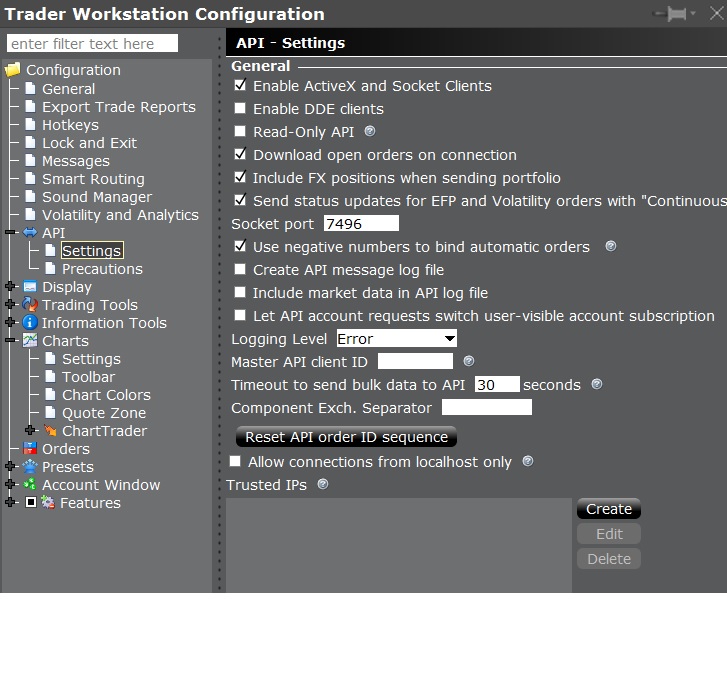Check Allow connections from localhost only
Screen dimensions: 727x680
tap(236, 461)
